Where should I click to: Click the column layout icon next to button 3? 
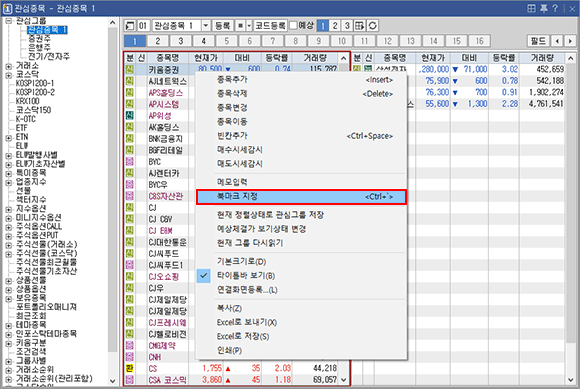tap(359, 26)
